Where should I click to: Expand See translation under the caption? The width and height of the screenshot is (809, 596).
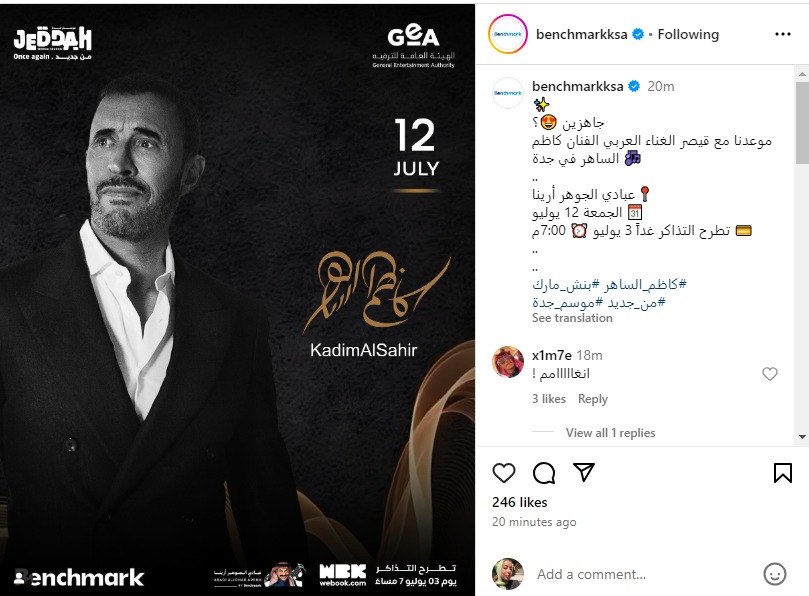572,318
